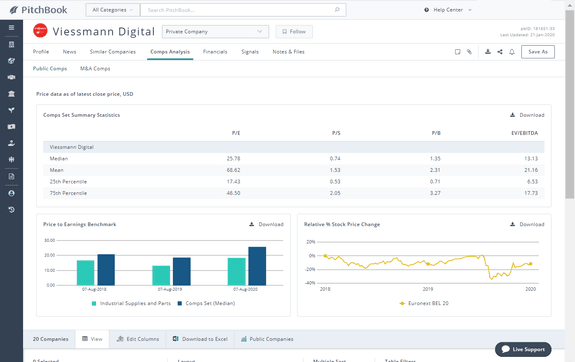This screenshot has height=362, width=575.
Task: Expand the Help Center menu
Action: (448, 10)
